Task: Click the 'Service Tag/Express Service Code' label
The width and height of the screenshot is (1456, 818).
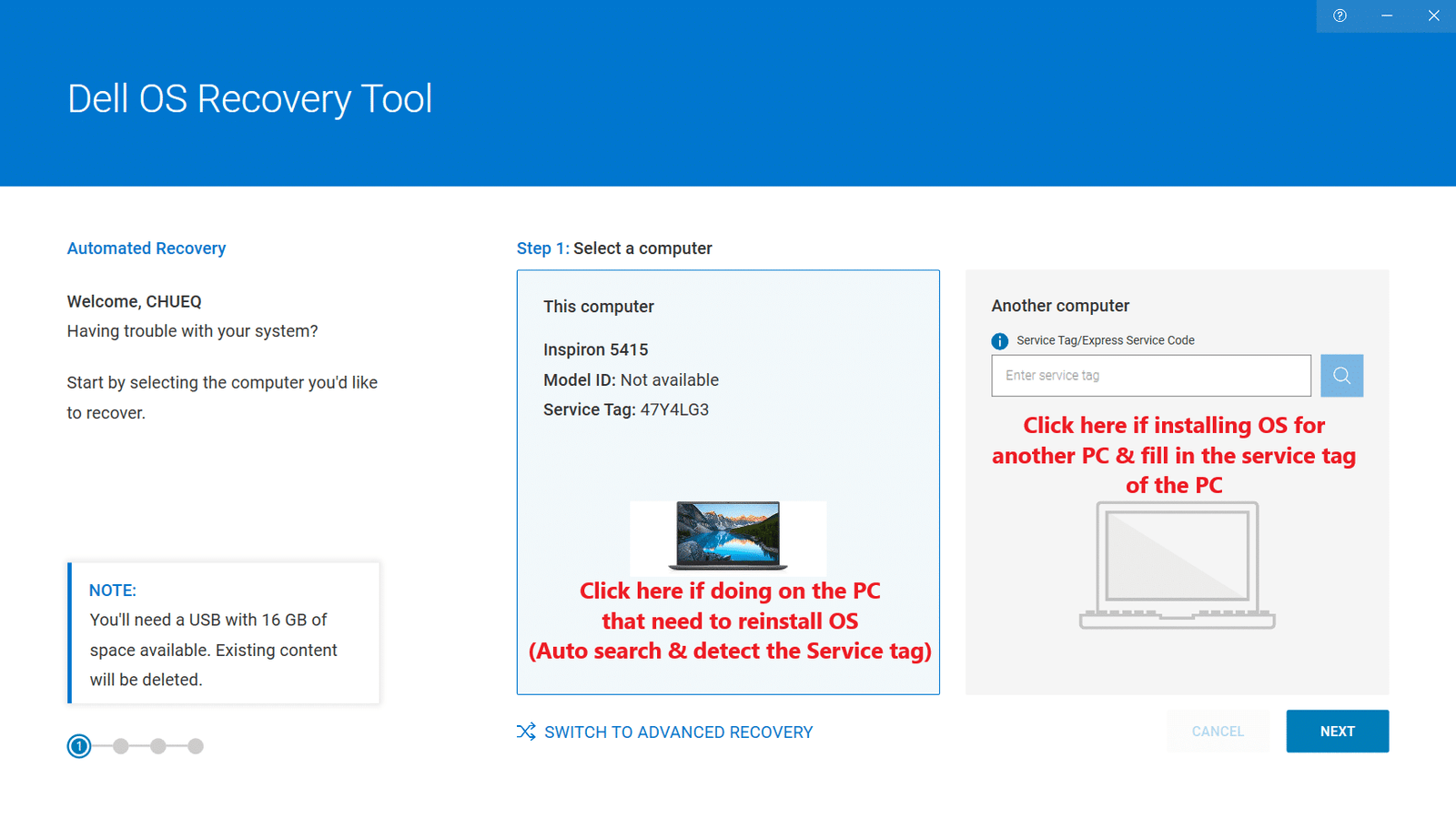Action: point(1106,340)
